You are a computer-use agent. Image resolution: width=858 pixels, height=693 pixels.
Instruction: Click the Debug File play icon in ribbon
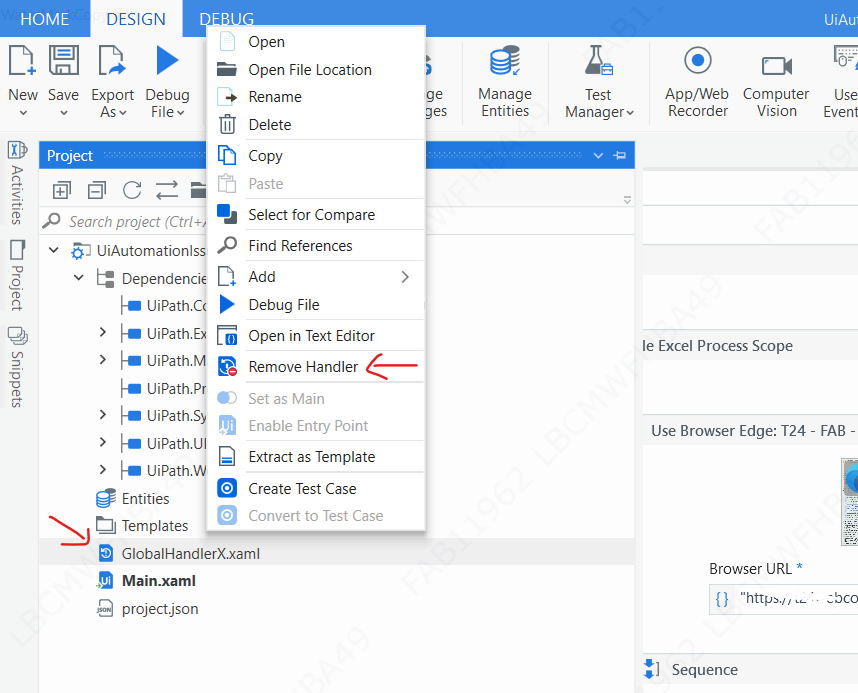pyautogui.click(x=167, y=60)
